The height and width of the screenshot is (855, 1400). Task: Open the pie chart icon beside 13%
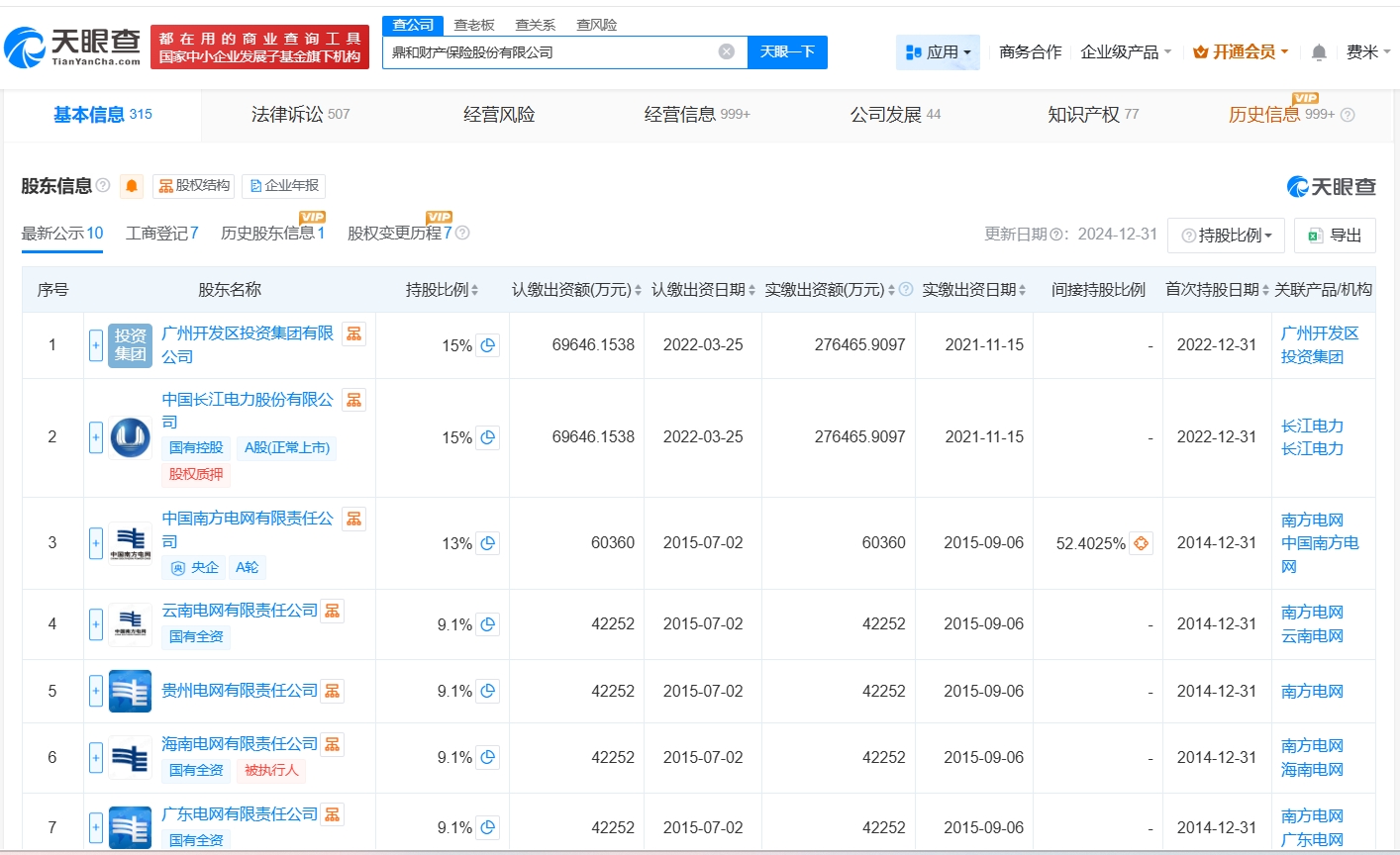(487, 543)
